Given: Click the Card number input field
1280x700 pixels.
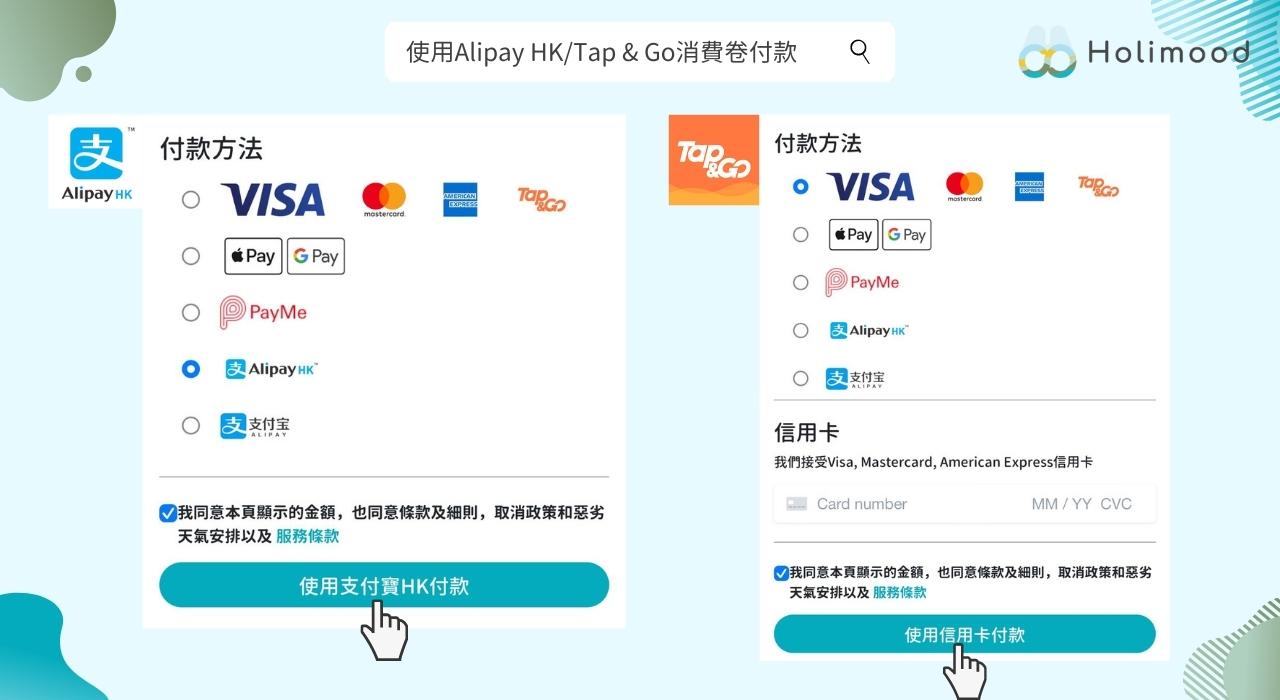Looking at the screenshot, I should (x=965, y=504).
